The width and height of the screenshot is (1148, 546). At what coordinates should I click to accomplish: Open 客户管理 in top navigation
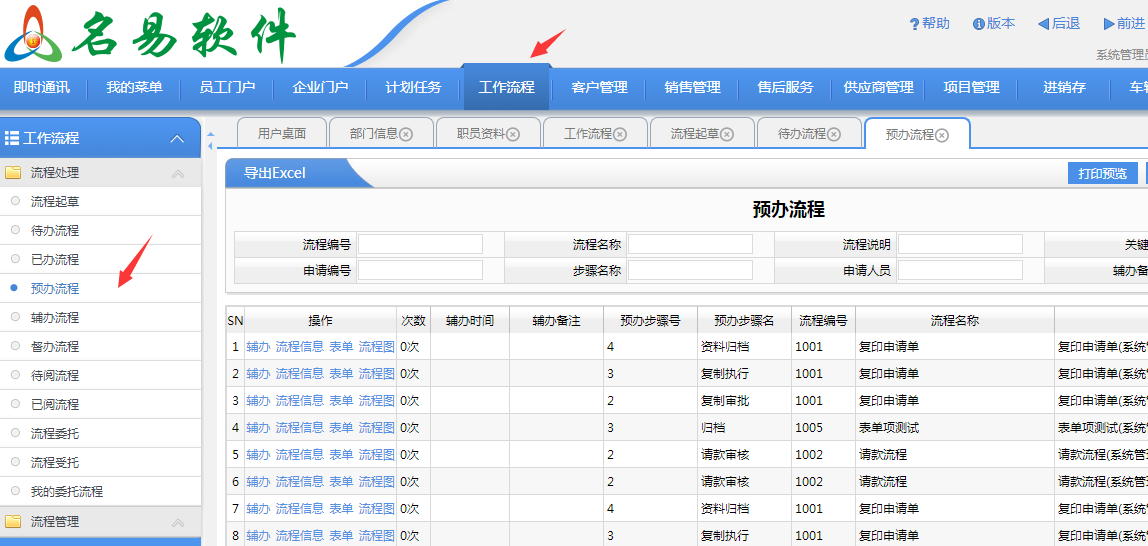(x=599, y=88)
